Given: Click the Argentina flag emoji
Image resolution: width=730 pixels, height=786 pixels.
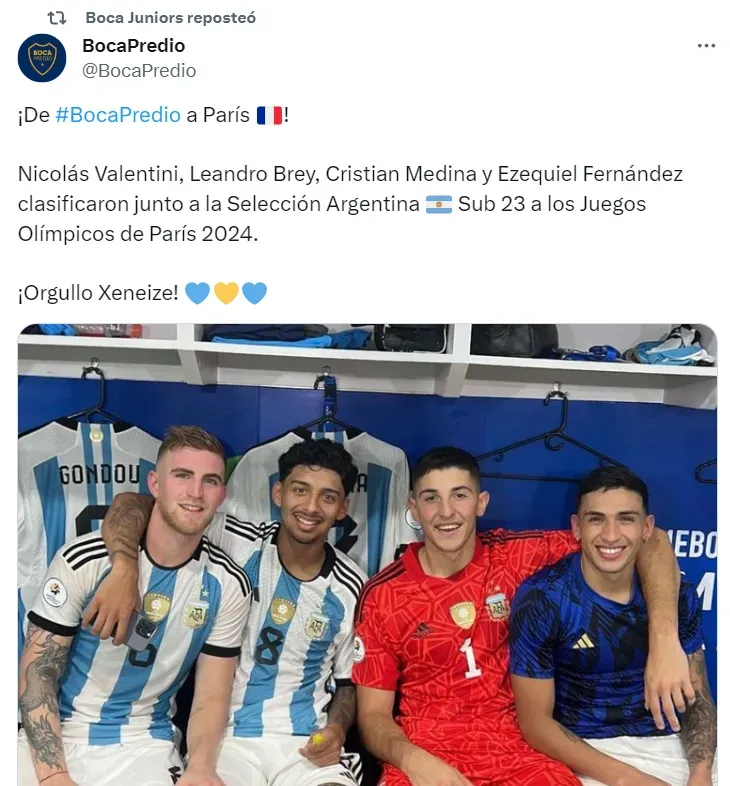Looking at the screenshot, I should tap(439, 204).
